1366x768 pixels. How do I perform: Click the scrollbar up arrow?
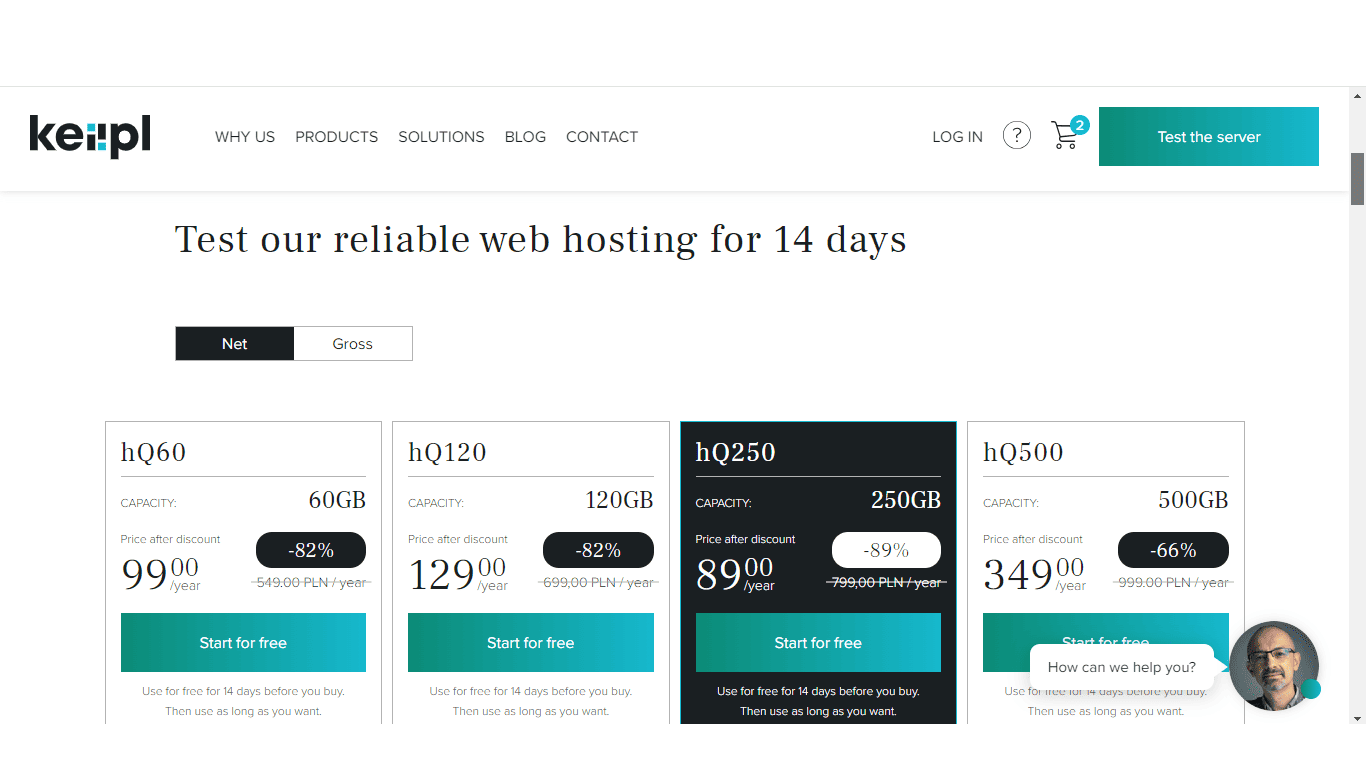tap(1357, 96)
